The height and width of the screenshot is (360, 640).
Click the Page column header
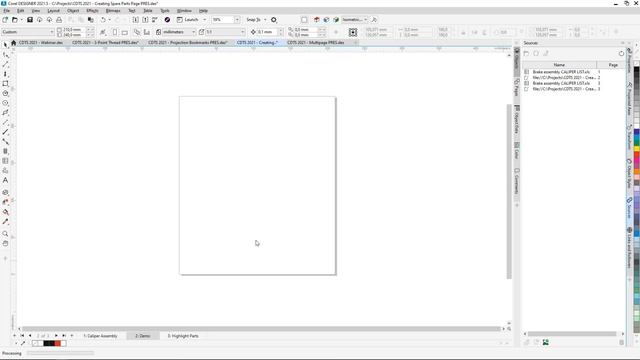613,65
